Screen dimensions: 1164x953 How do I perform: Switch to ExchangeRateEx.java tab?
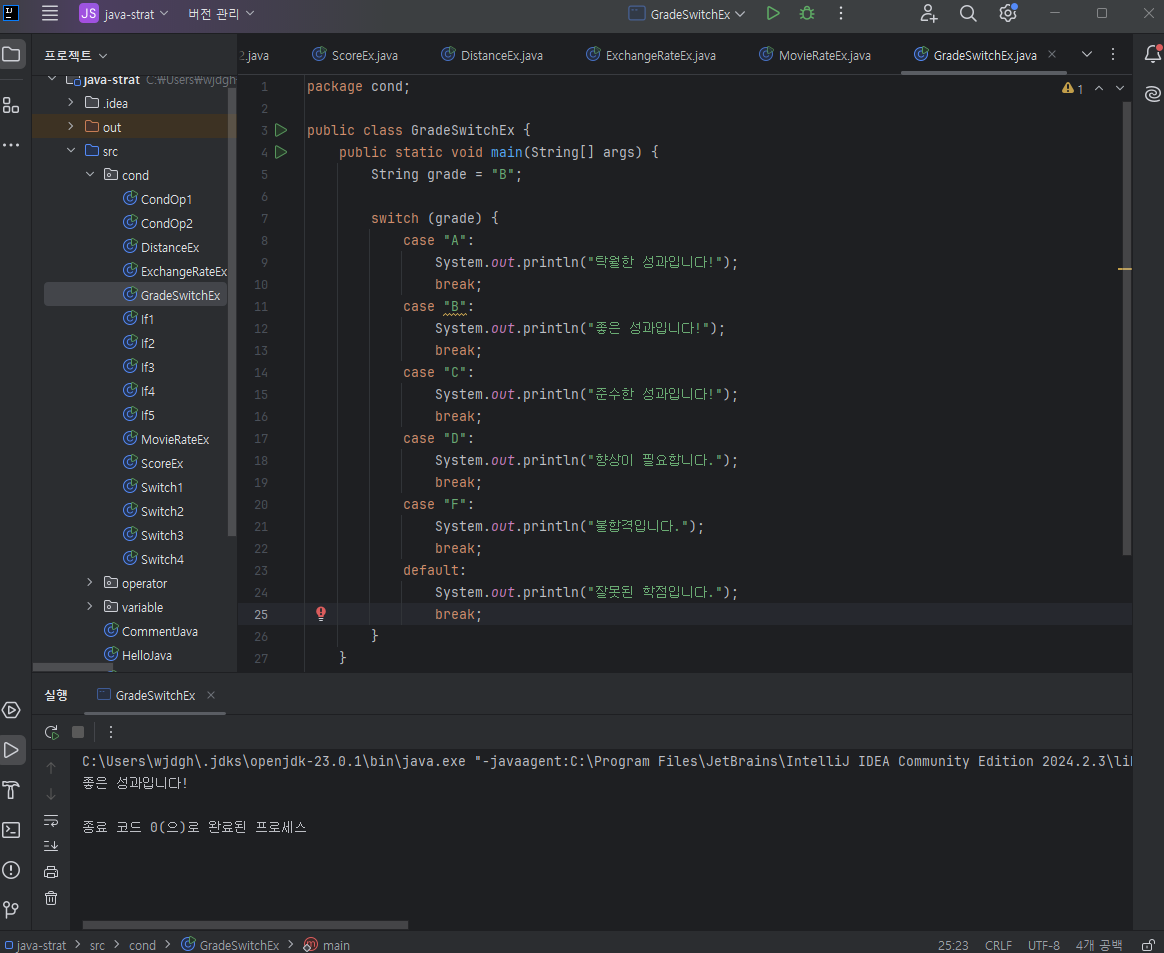651,55
